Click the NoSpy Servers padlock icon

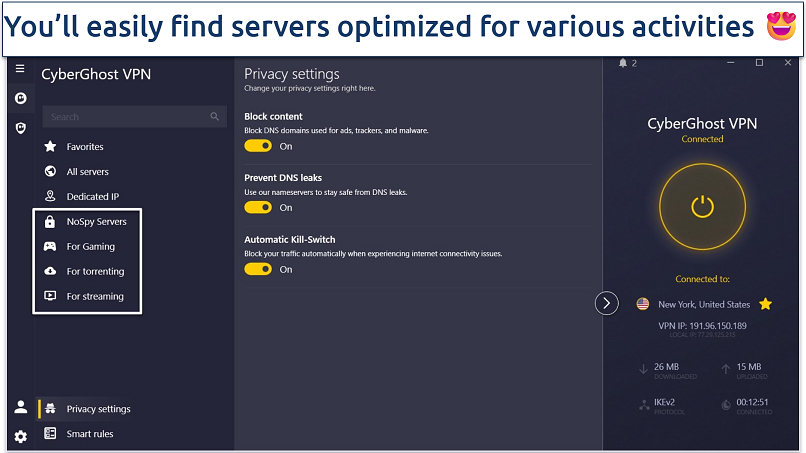(x=50, y=221)
